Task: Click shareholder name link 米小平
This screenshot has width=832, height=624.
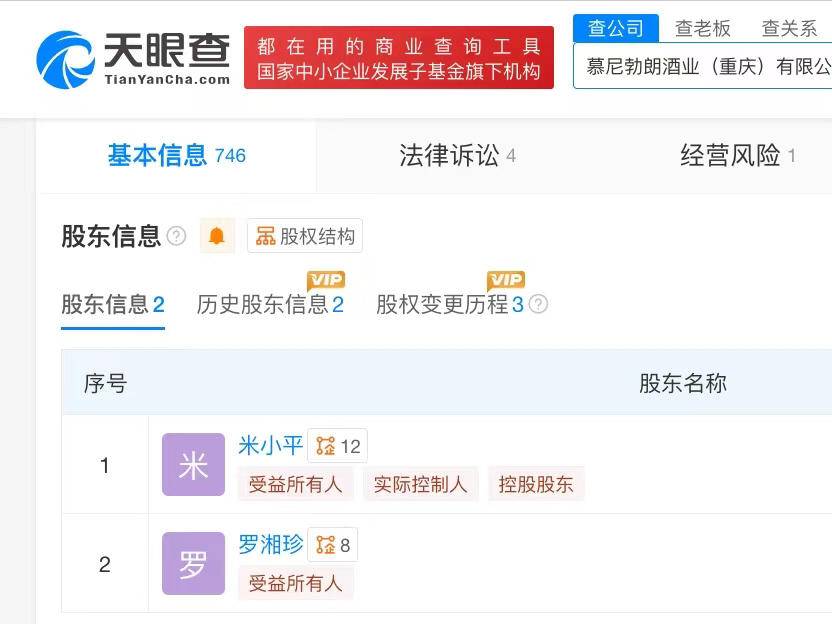Action: pyautogui.click(x=270, y=445)
